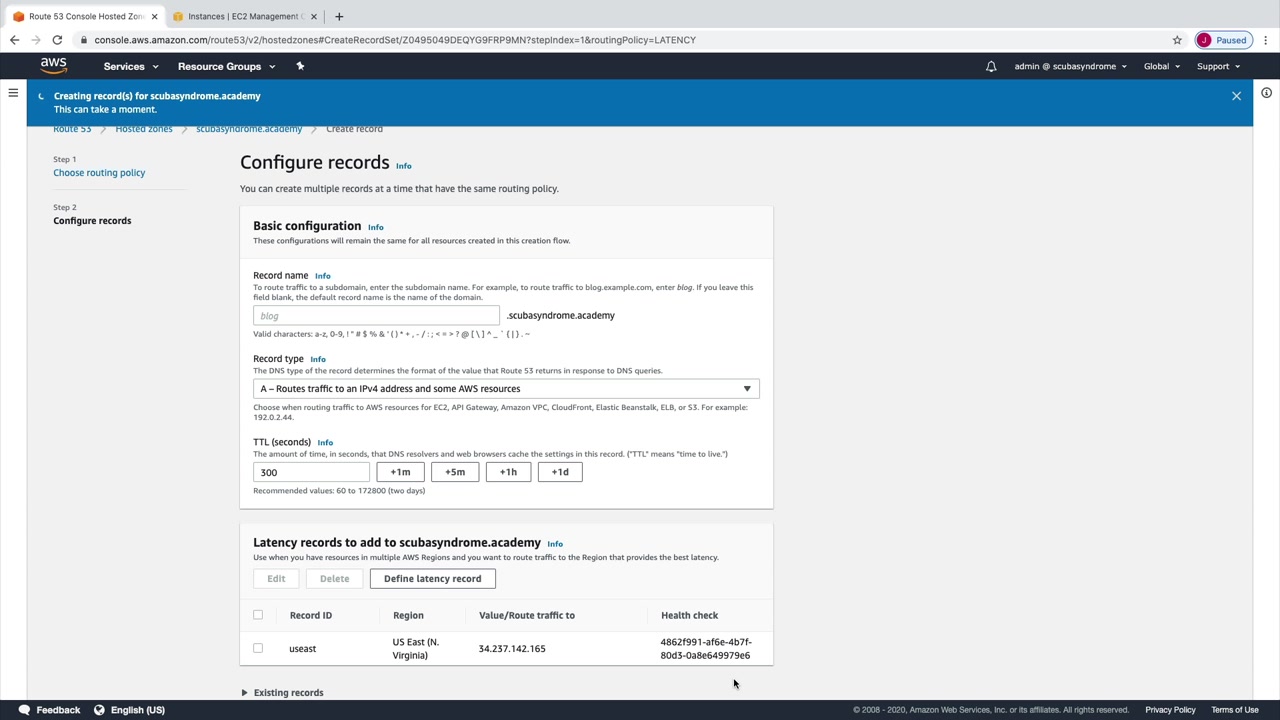Click the disabled Edit button

[x=276, y=578]
